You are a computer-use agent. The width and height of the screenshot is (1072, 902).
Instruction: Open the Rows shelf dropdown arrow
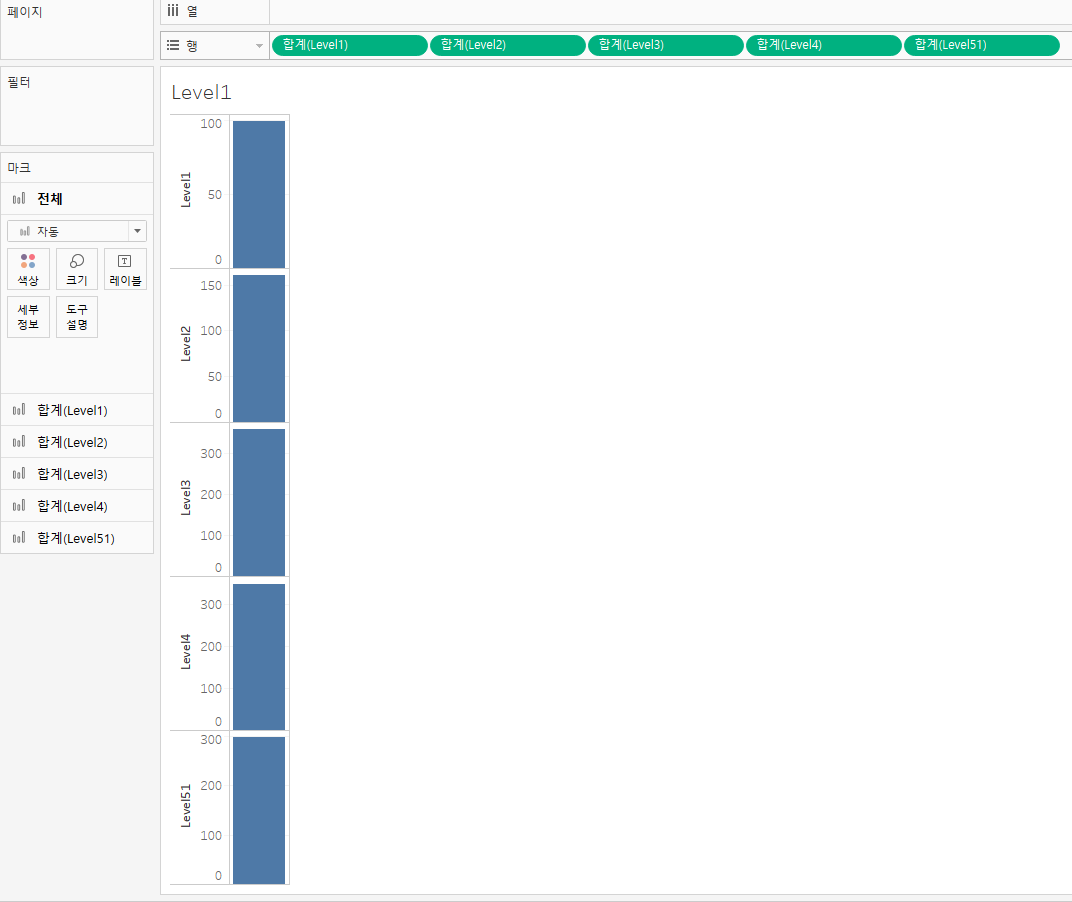point(259,46)
